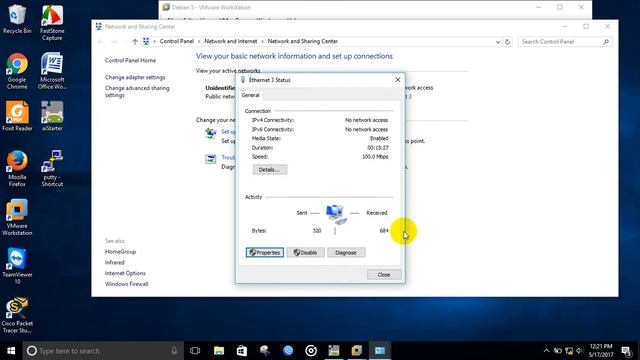This screenshot has height=360, width=640.
Task: Launch TeamViewer 10 from the desktop
Action: [17, 266]
